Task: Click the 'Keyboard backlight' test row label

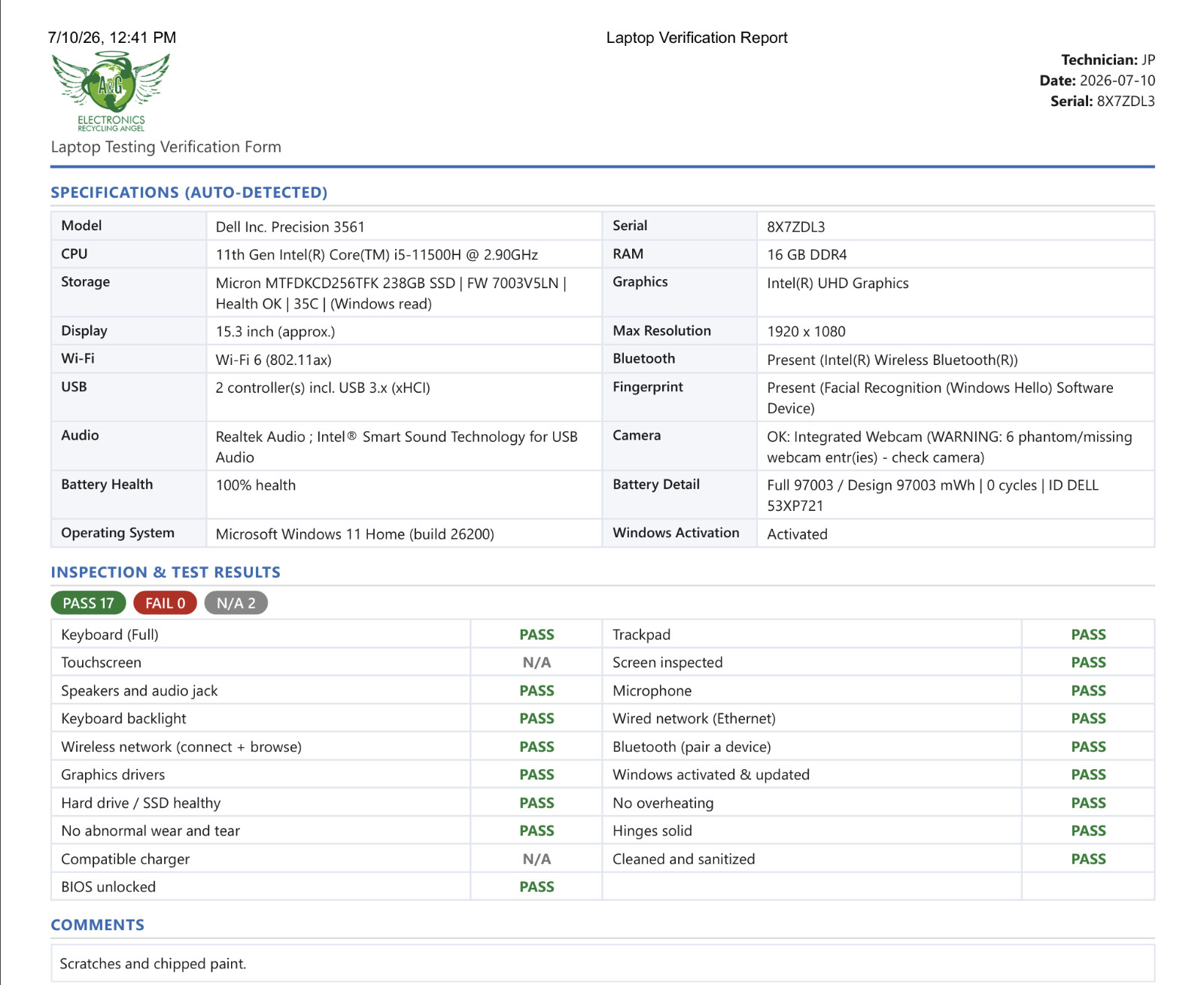Action: click(123, 719)
